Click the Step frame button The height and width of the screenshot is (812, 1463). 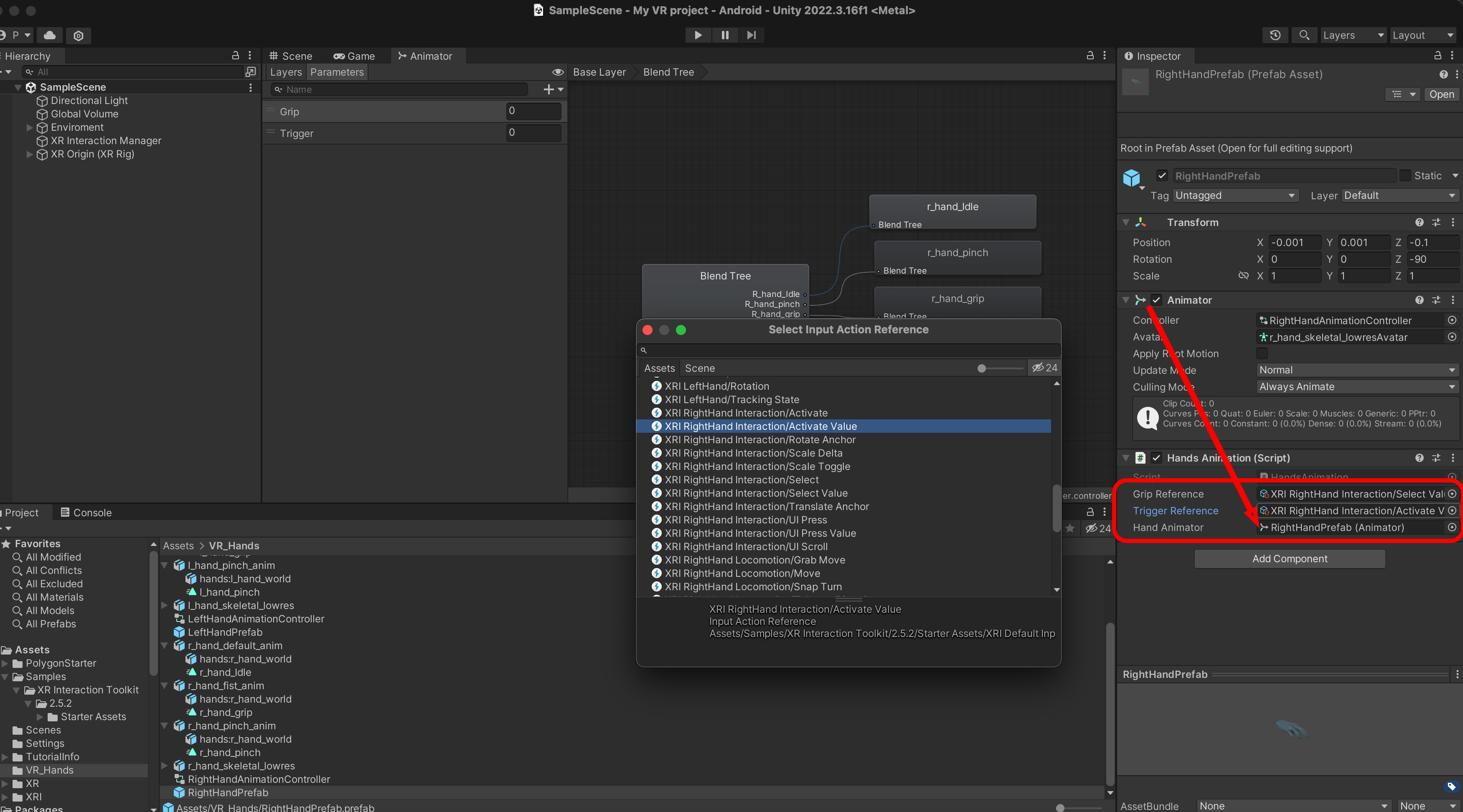pos(751,35)
